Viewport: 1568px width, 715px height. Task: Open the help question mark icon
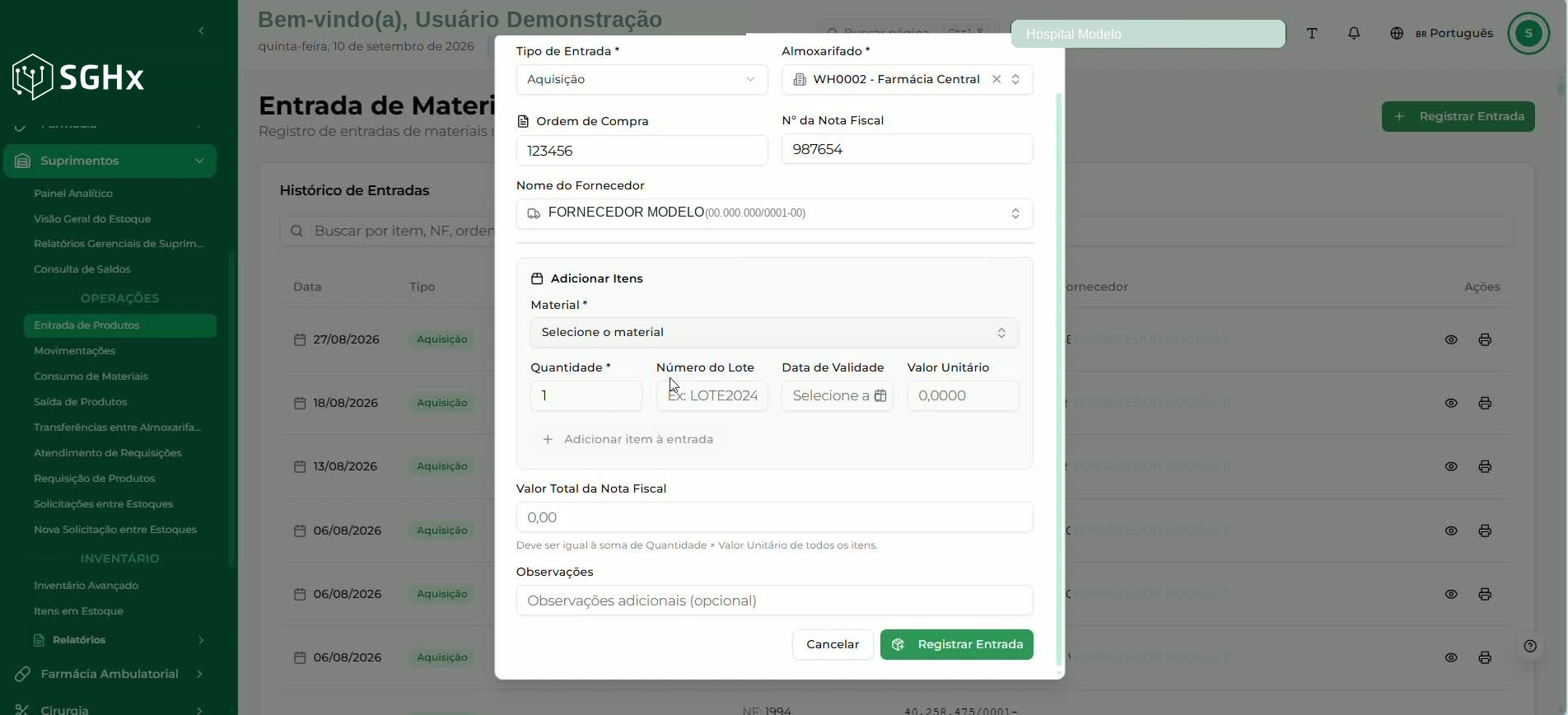[1530, 646]
